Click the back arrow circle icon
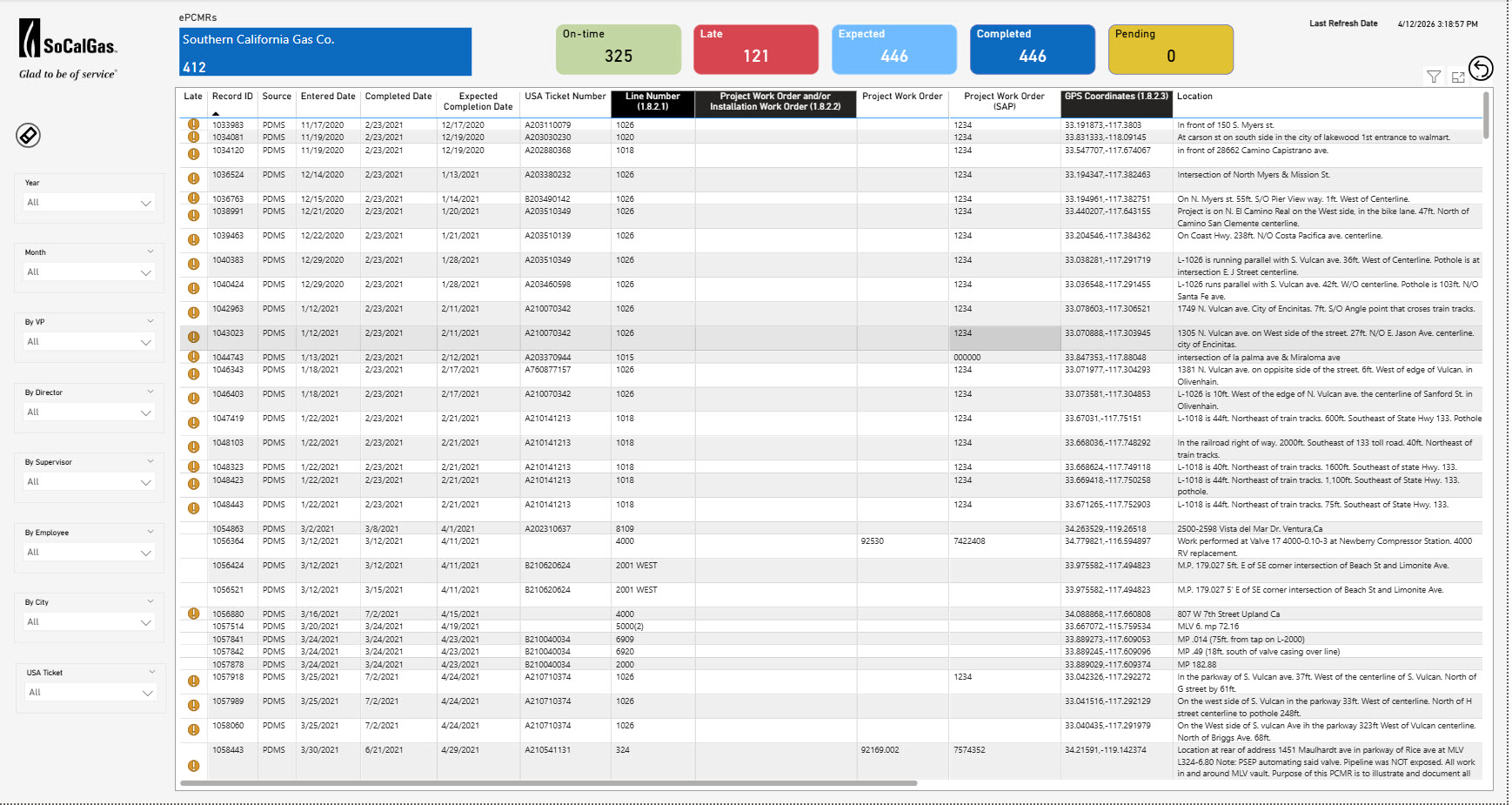This screenshot has width=1512, height=805. [1481, 68]
